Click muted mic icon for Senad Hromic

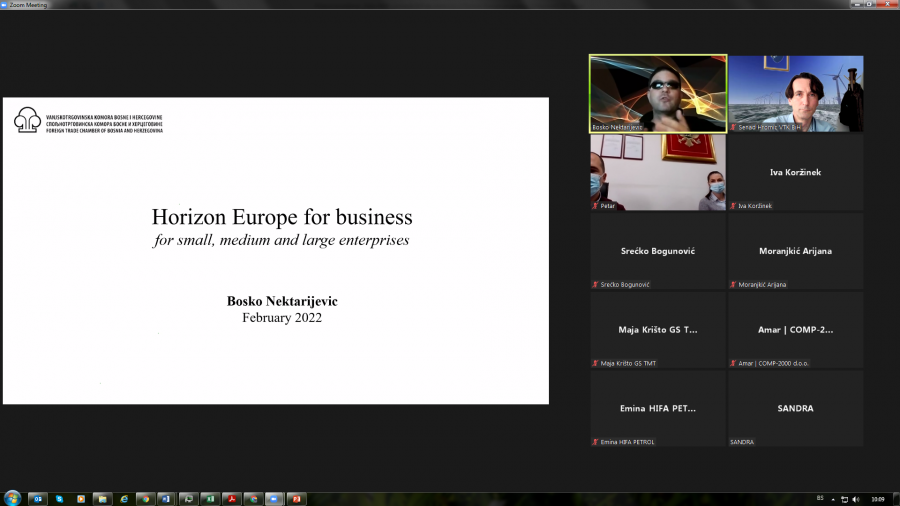coord(733,127)
